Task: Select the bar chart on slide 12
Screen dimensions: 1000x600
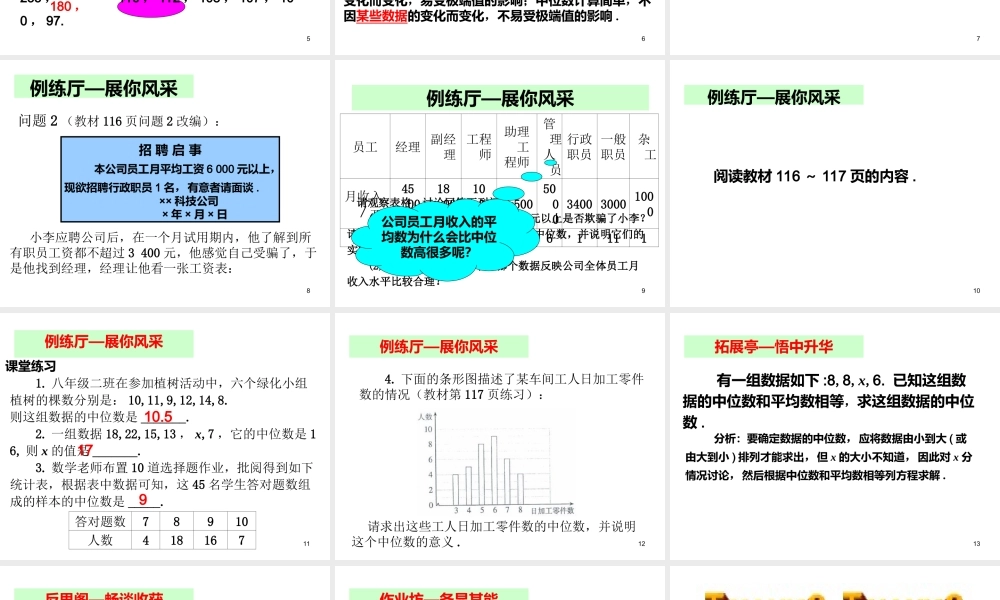Action: point(490,460)
